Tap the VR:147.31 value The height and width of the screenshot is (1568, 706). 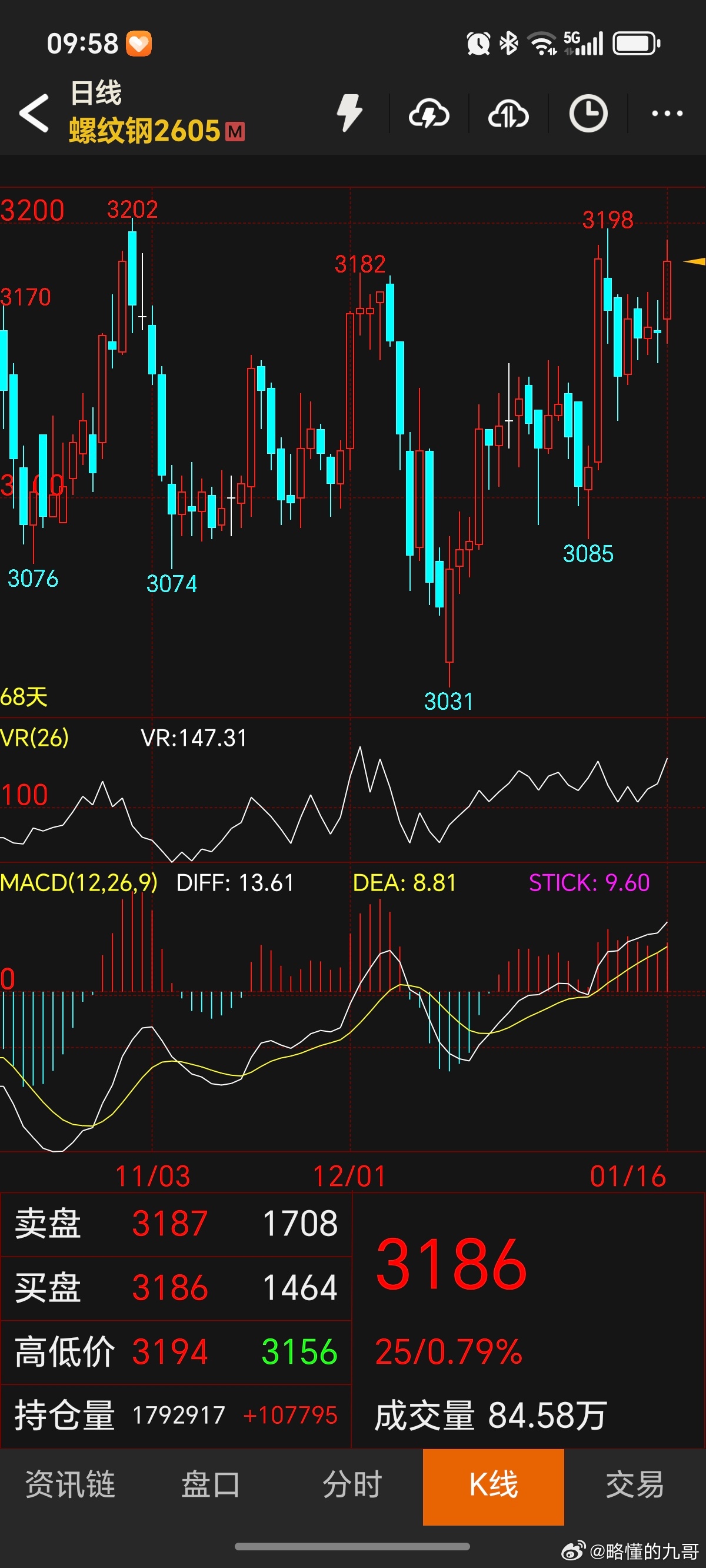click(194, 738)
